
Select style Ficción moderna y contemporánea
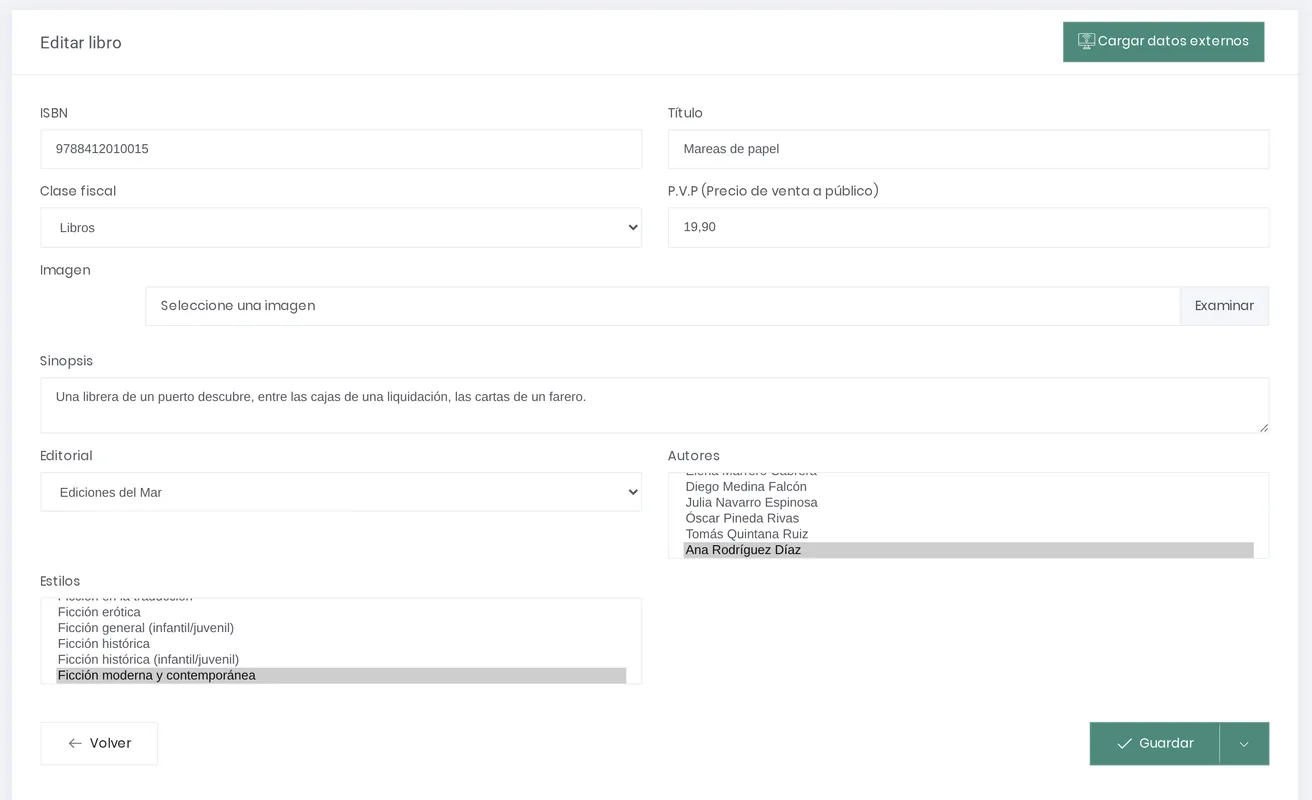click(341, 676)
